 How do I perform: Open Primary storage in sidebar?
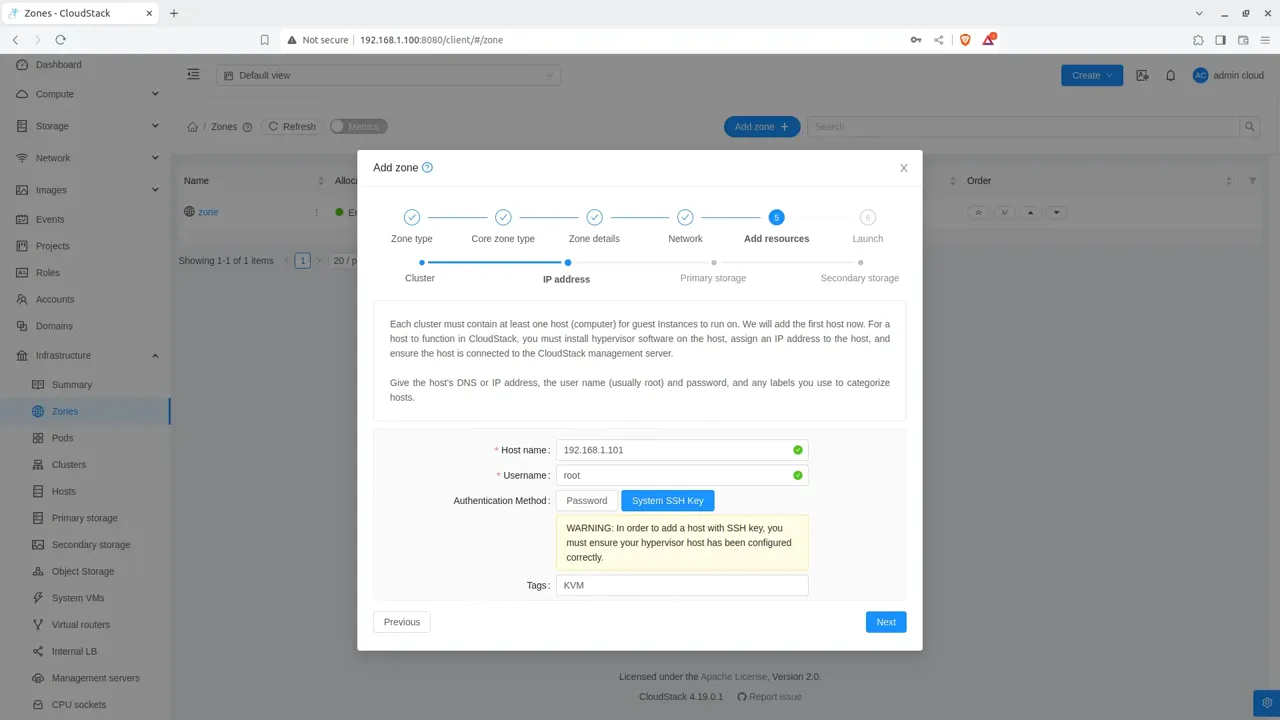[x=85, y=518]
